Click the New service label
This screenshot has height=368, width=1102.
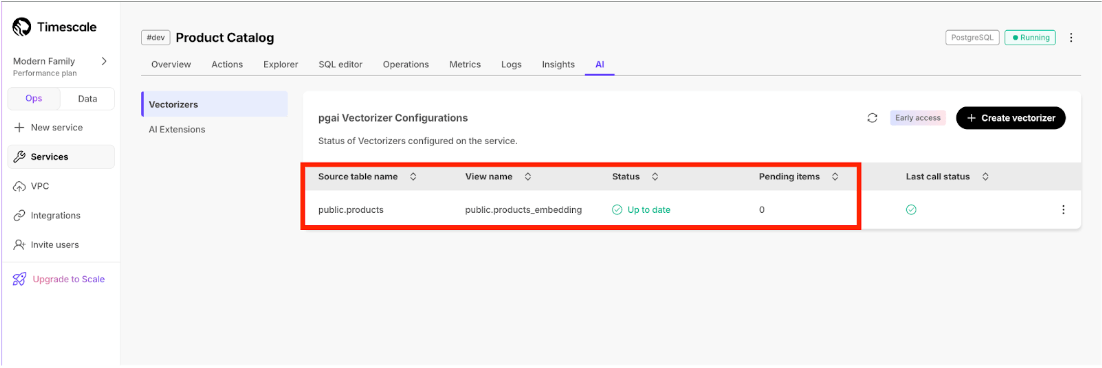pyautogui.click(x=57, y=128)
